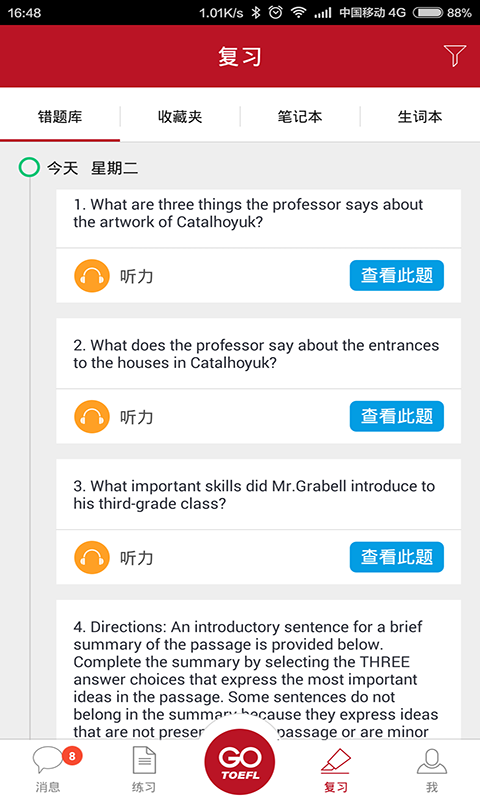Switch to the 生词本 tab
The image size is (480, 800).
coord(420,117)
